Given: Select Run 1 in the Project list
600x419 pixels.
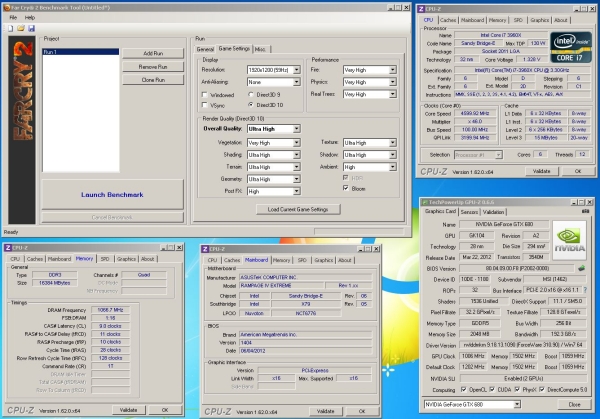Looking at the screenshot, I should coord(80,52).
